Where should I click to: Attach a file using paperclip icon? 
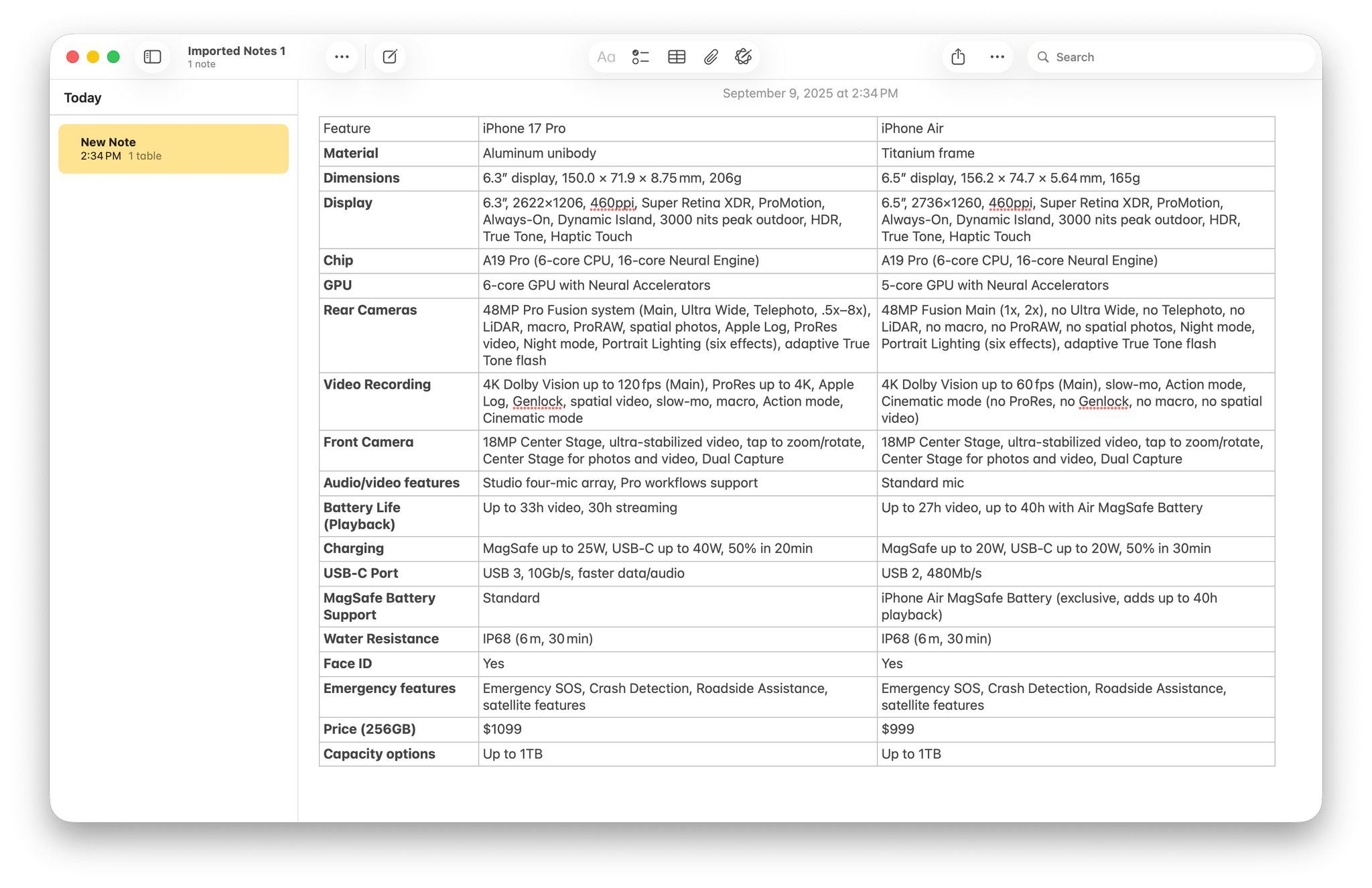(711, 57)
